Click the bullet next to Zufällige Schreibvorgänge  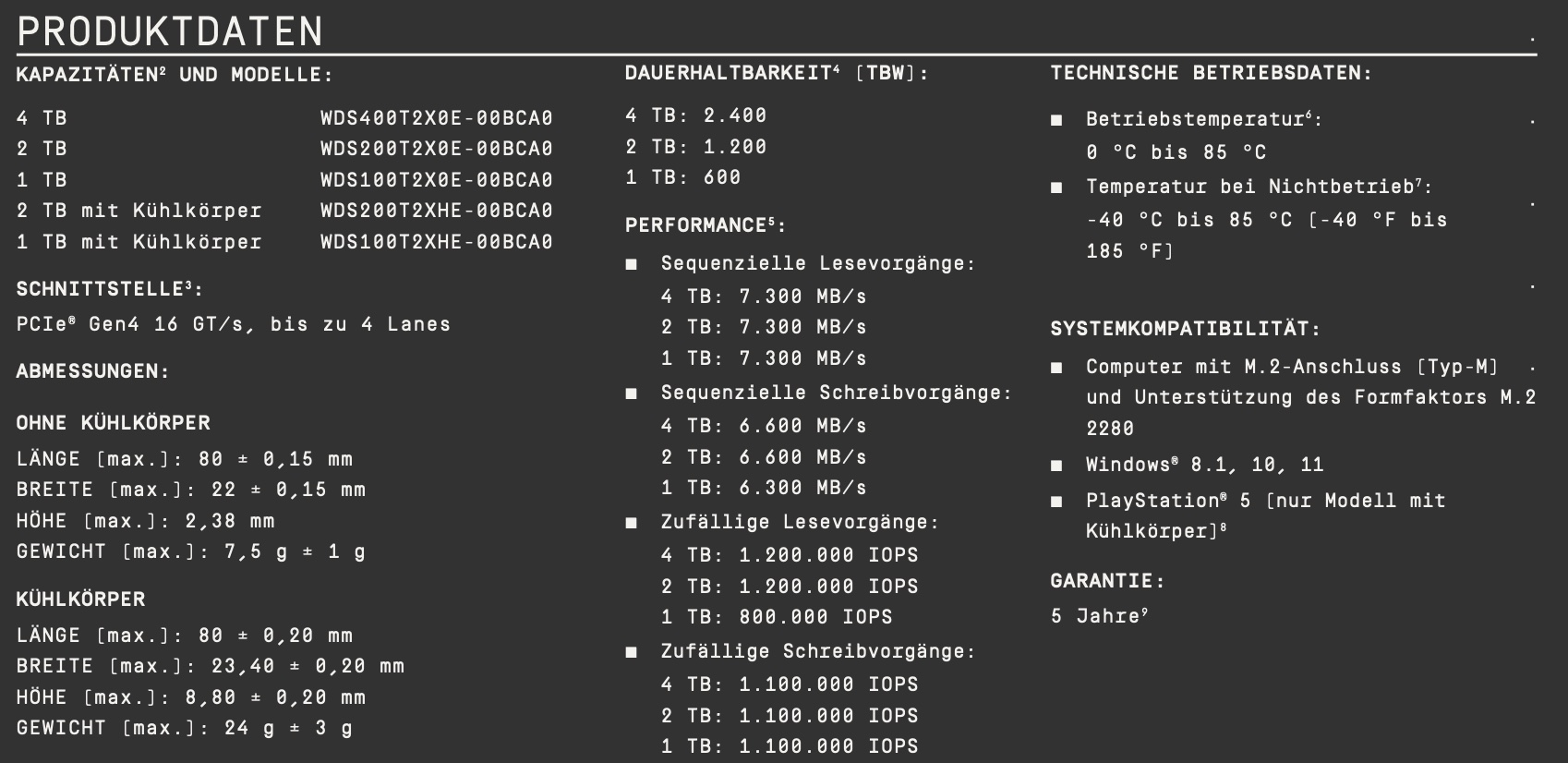pyautogui.click(x=632, y=653)
